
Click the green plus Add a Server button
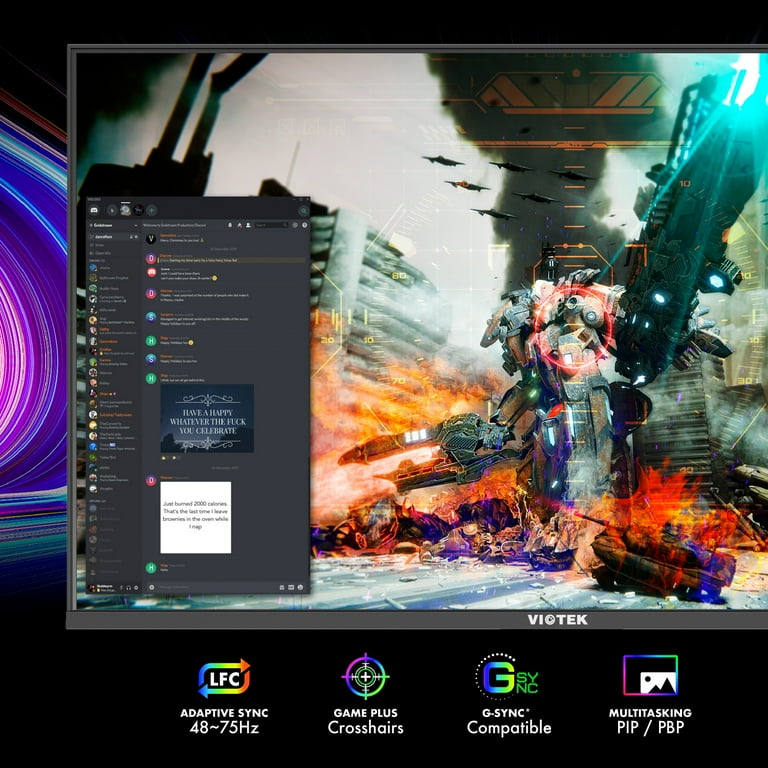click(x=152, y=210)
